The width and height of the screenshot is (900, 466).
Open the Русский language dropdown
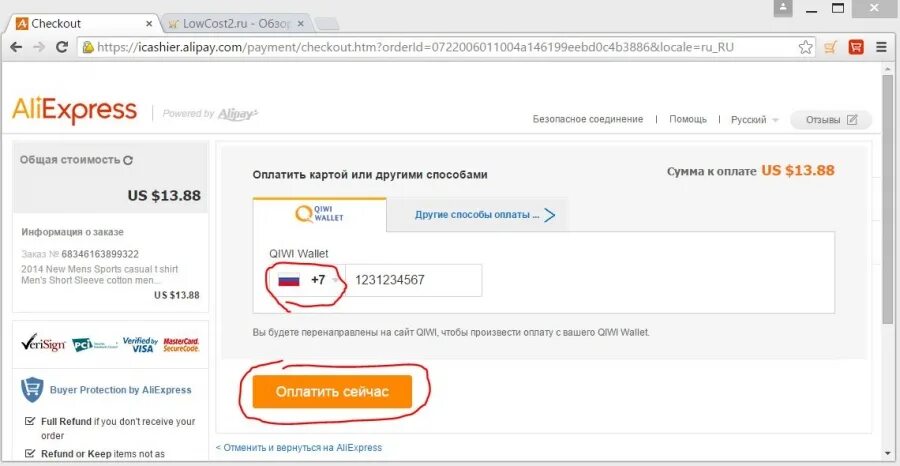pos(755,120)
